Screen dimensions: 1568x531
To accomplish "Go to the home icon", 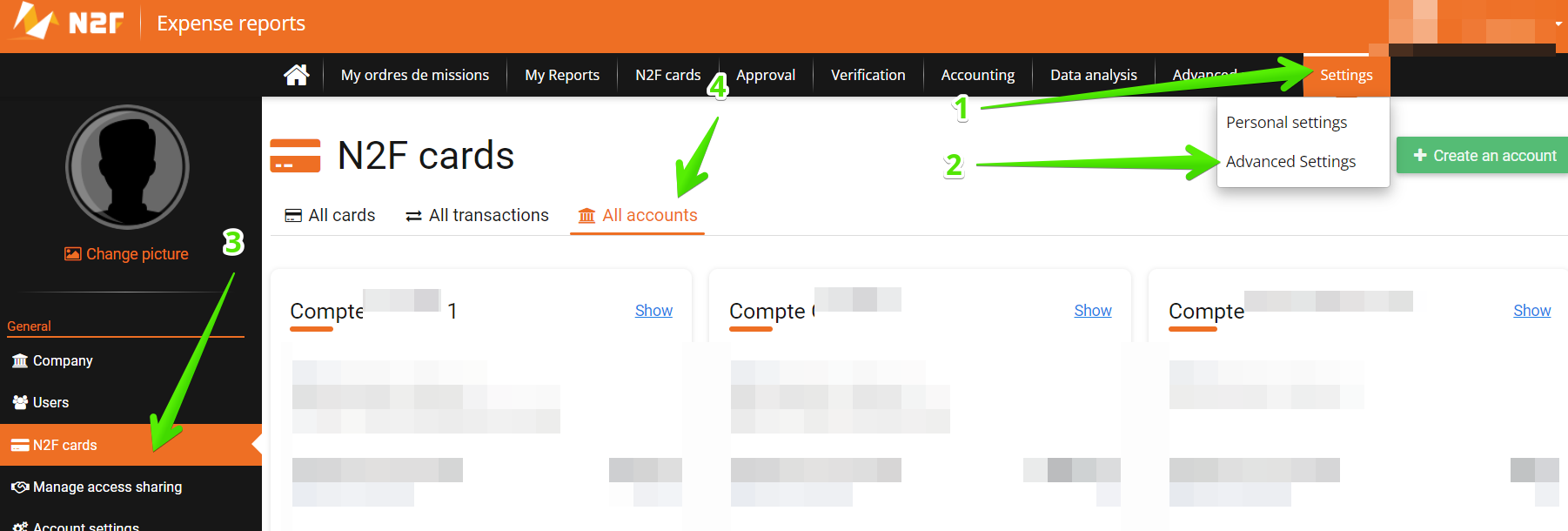I will coord(297,75).
